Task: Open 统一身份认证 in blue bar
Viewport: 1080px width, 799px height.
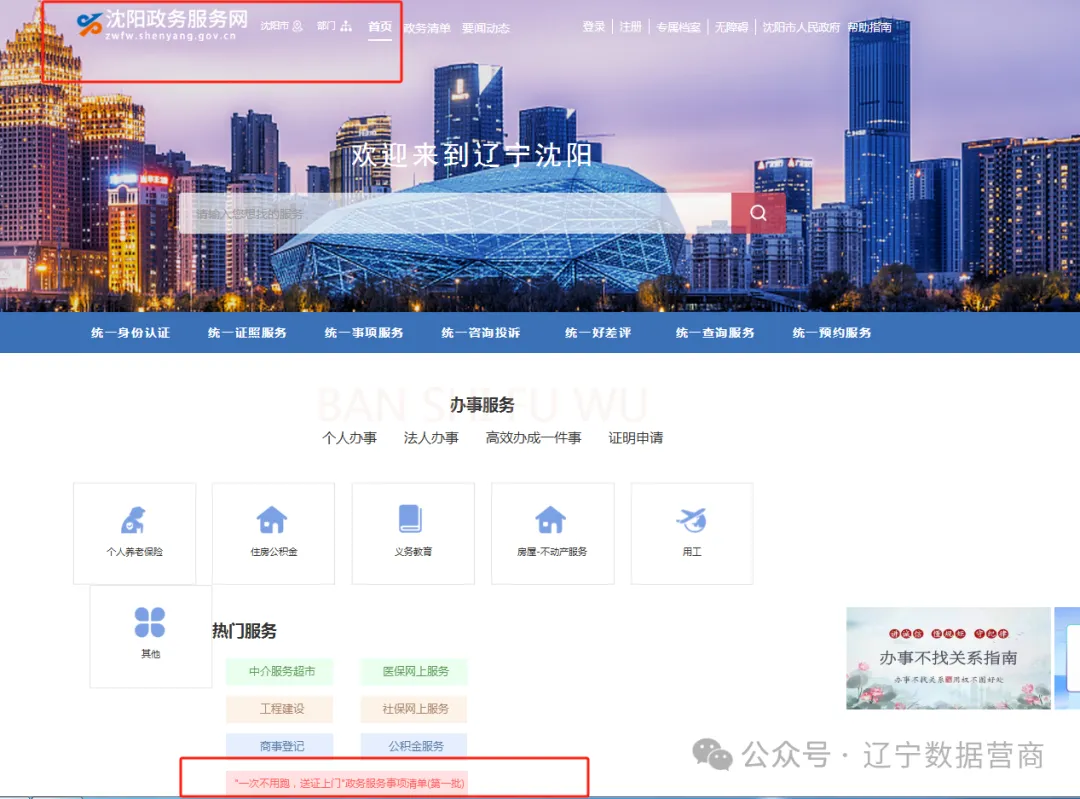Action: (130, 333)
